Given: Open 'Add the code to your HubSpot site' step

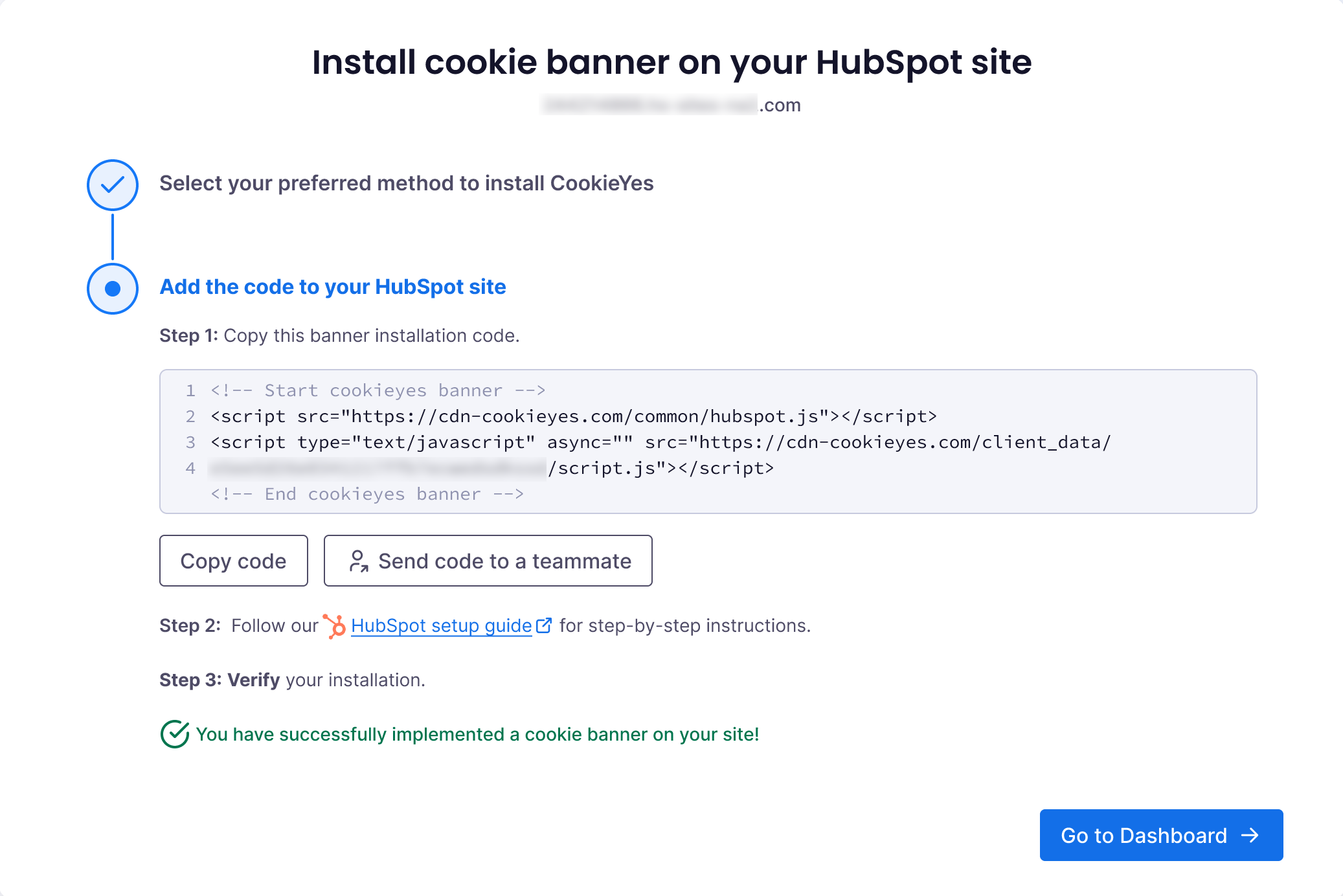Looking at the screenshot, I should (333, 287).
